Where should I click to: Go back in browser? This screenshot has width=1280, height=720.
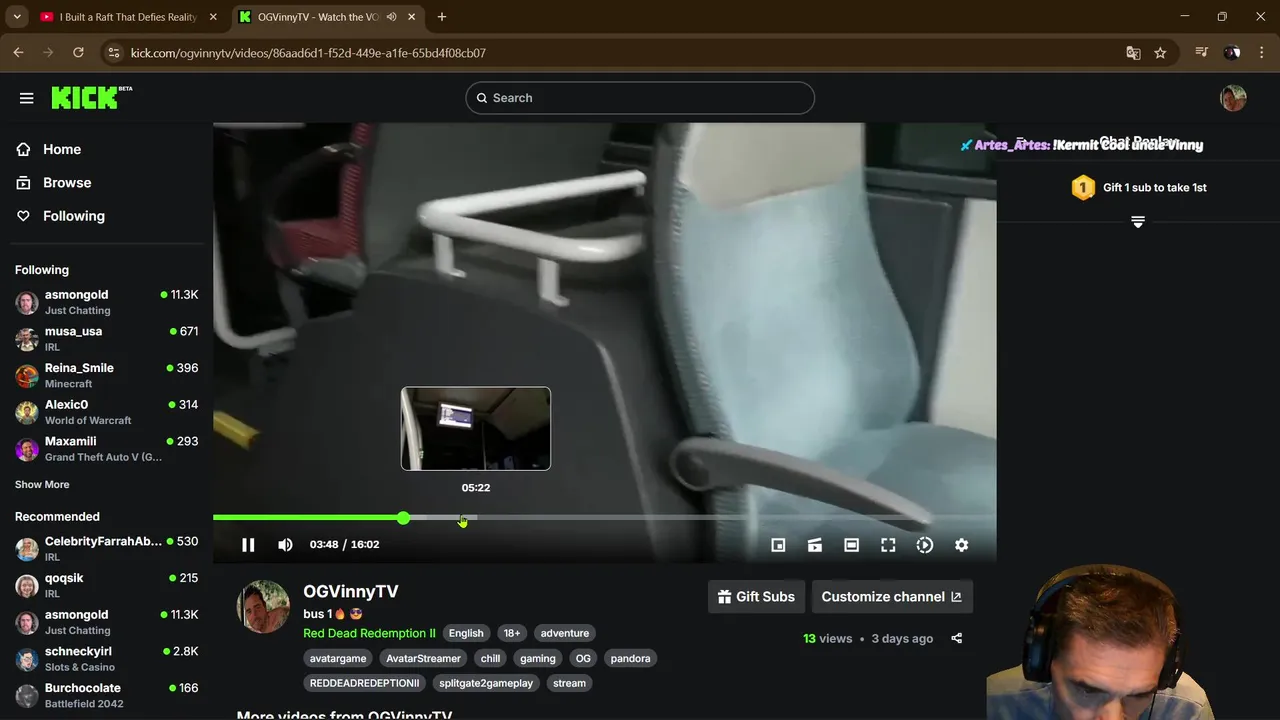[18, 53]
